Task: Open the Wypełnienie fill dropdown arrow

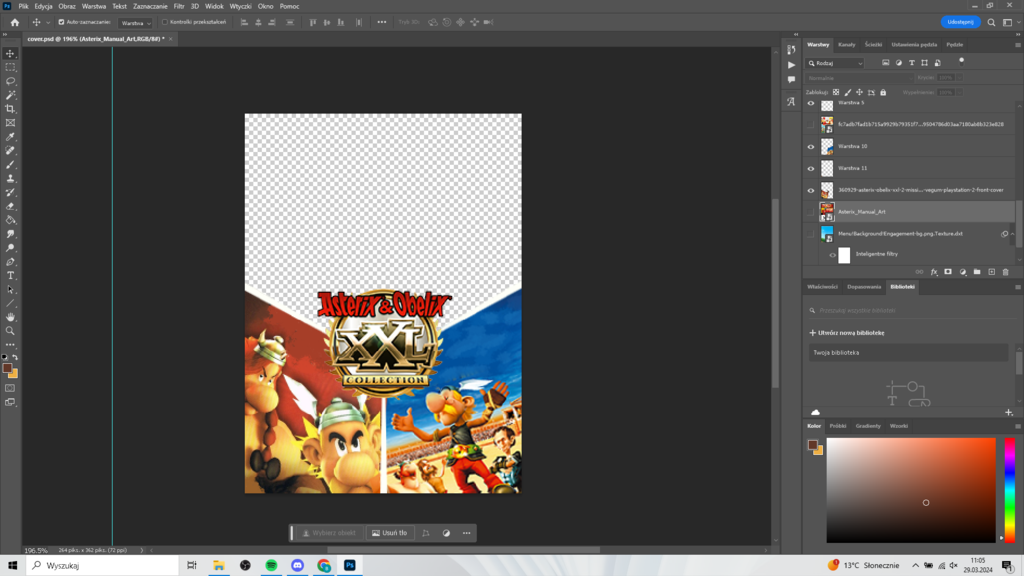Action: (x=959, y=93)
